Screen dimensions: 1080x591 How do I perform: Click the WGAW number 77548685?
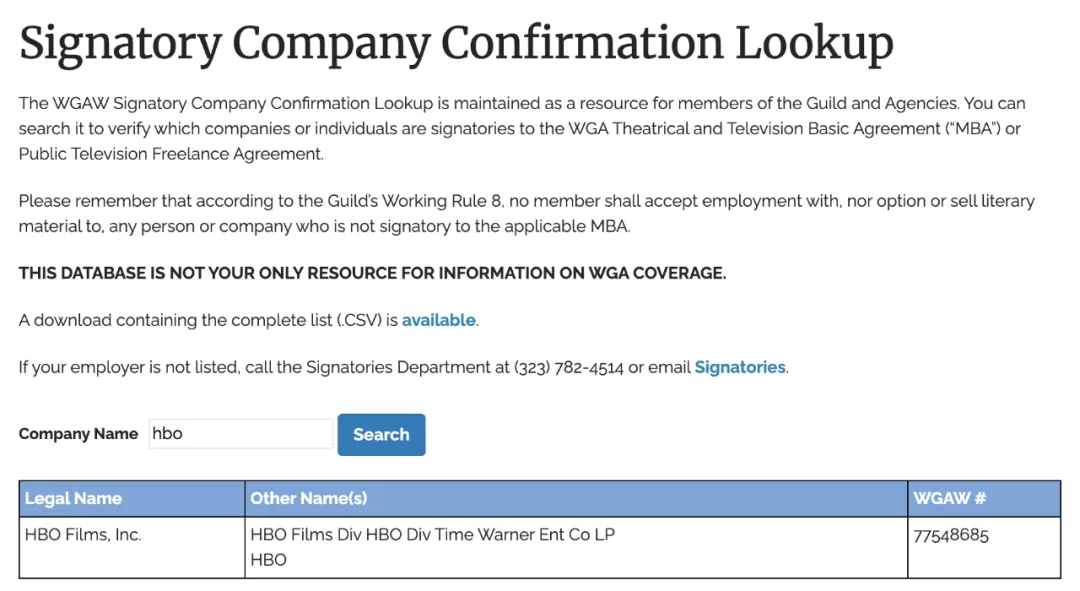951,535
